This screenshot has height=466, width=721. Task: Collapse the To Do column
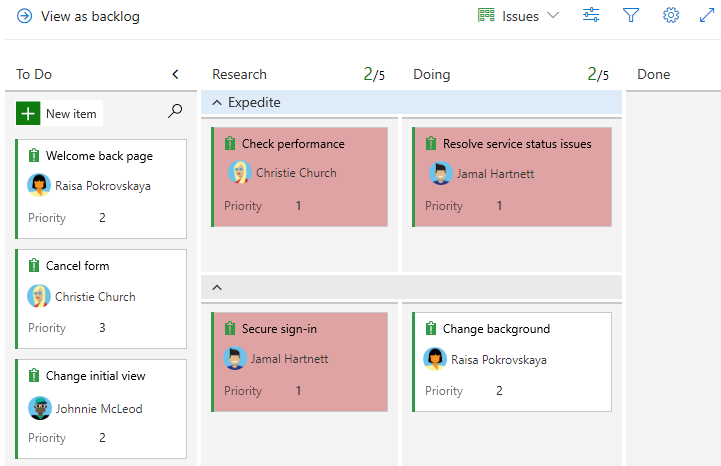(x=176, y=74)
